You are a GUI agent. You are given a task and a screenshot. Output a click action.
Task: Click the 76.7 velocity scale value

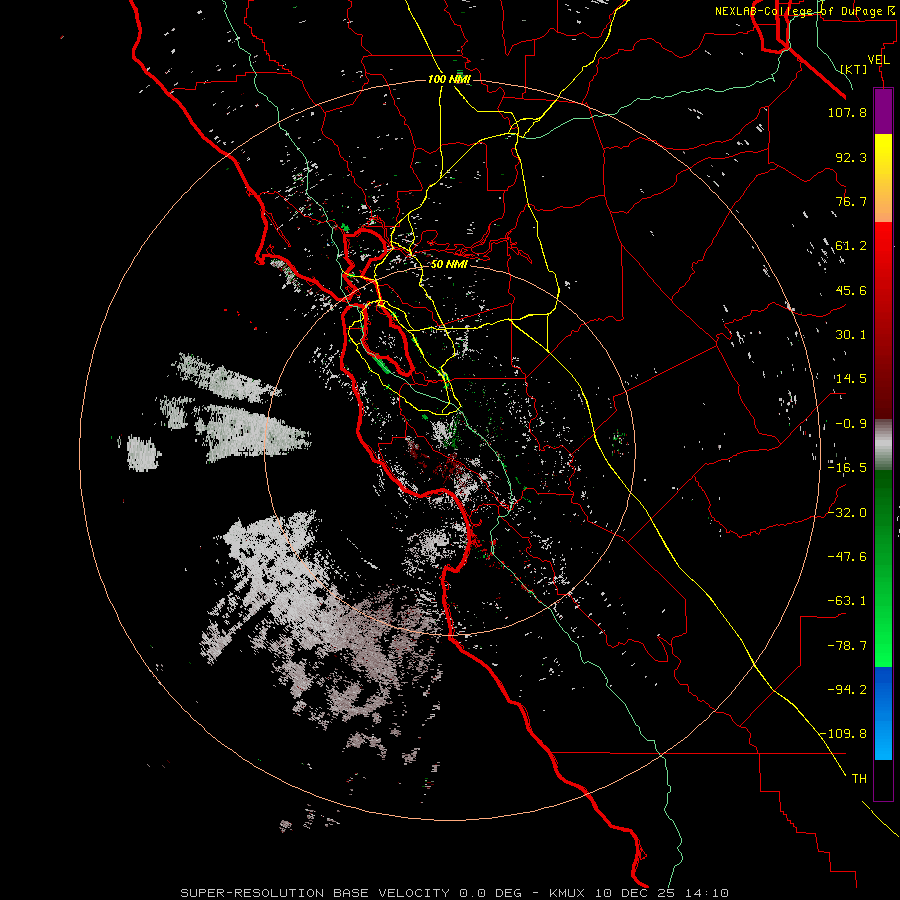point(851,201)
